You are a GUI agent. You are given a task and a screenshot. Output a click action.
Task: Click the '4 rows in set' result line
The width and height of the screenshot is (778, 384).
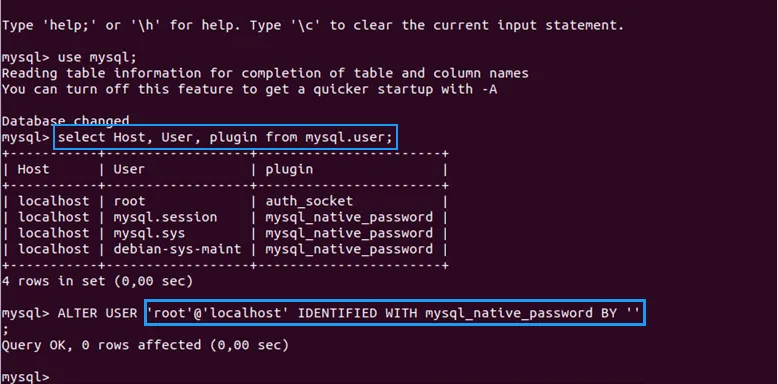(x=97, y=281)
